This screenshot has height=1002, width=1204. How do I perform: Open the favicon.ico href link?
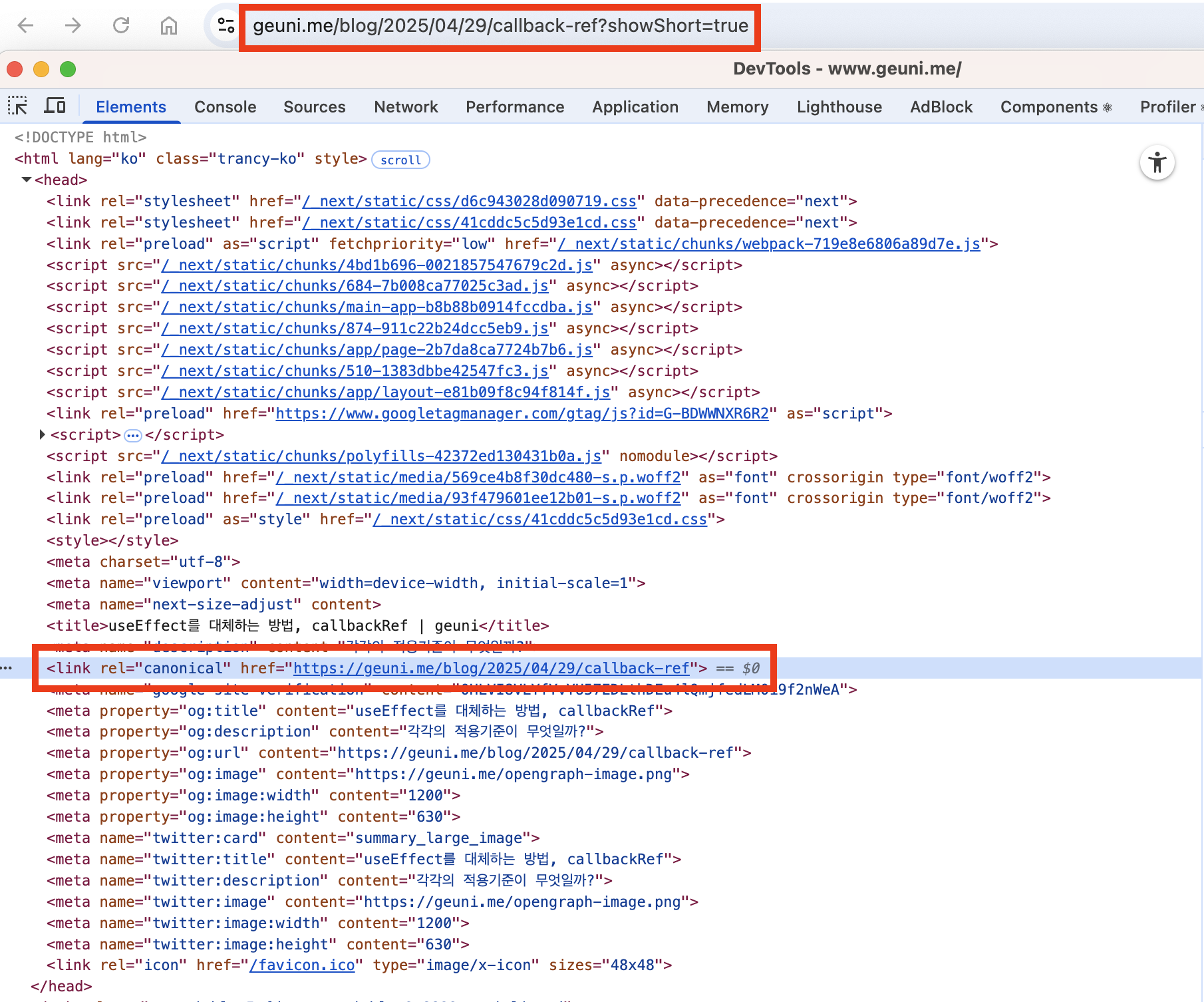(x=302, y=965)
